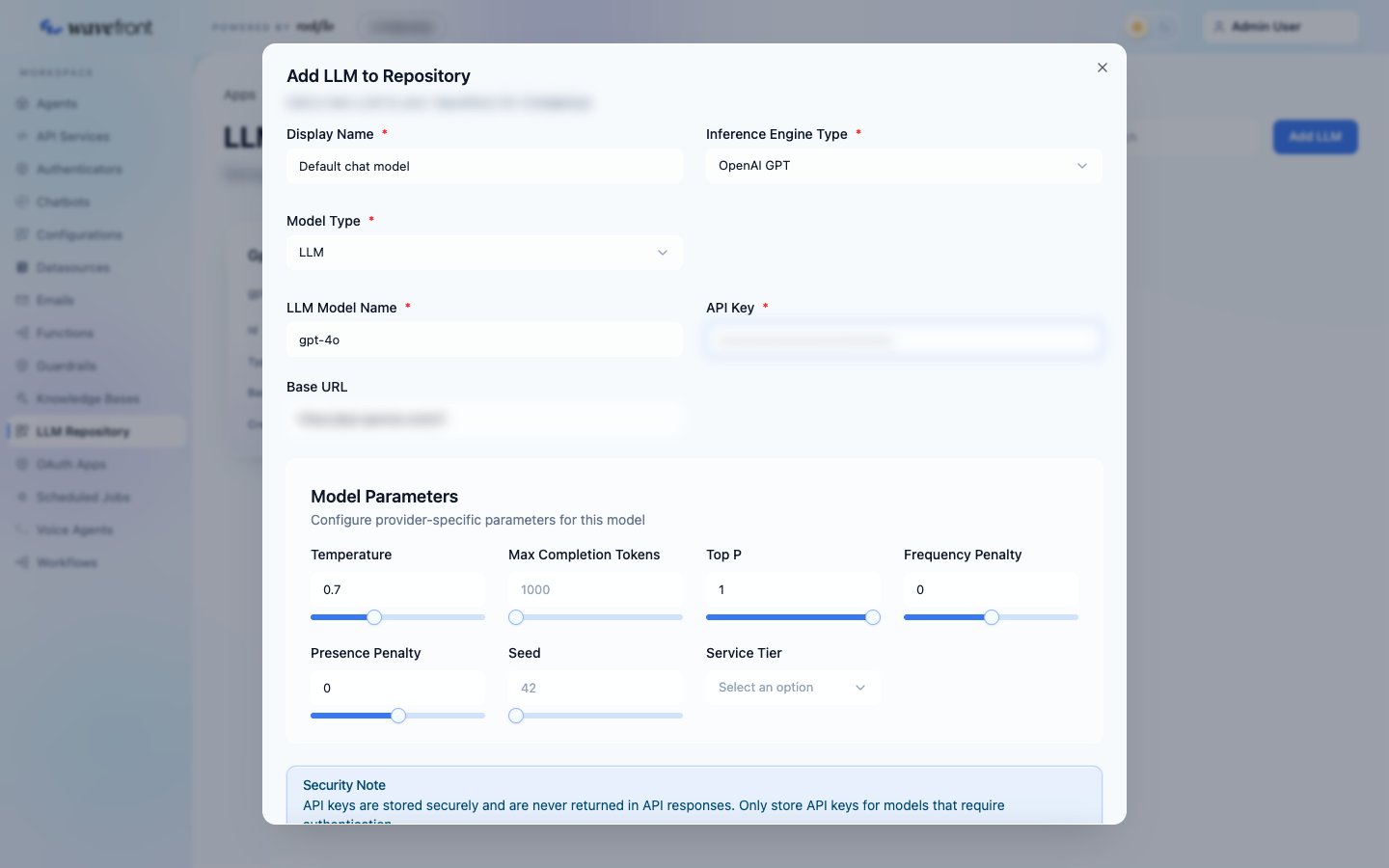Image resolution: width=1389 pixels, height=868 pixels.
Task: Select the Authenticators sidebar icon
Action: [x=22, y=169]
